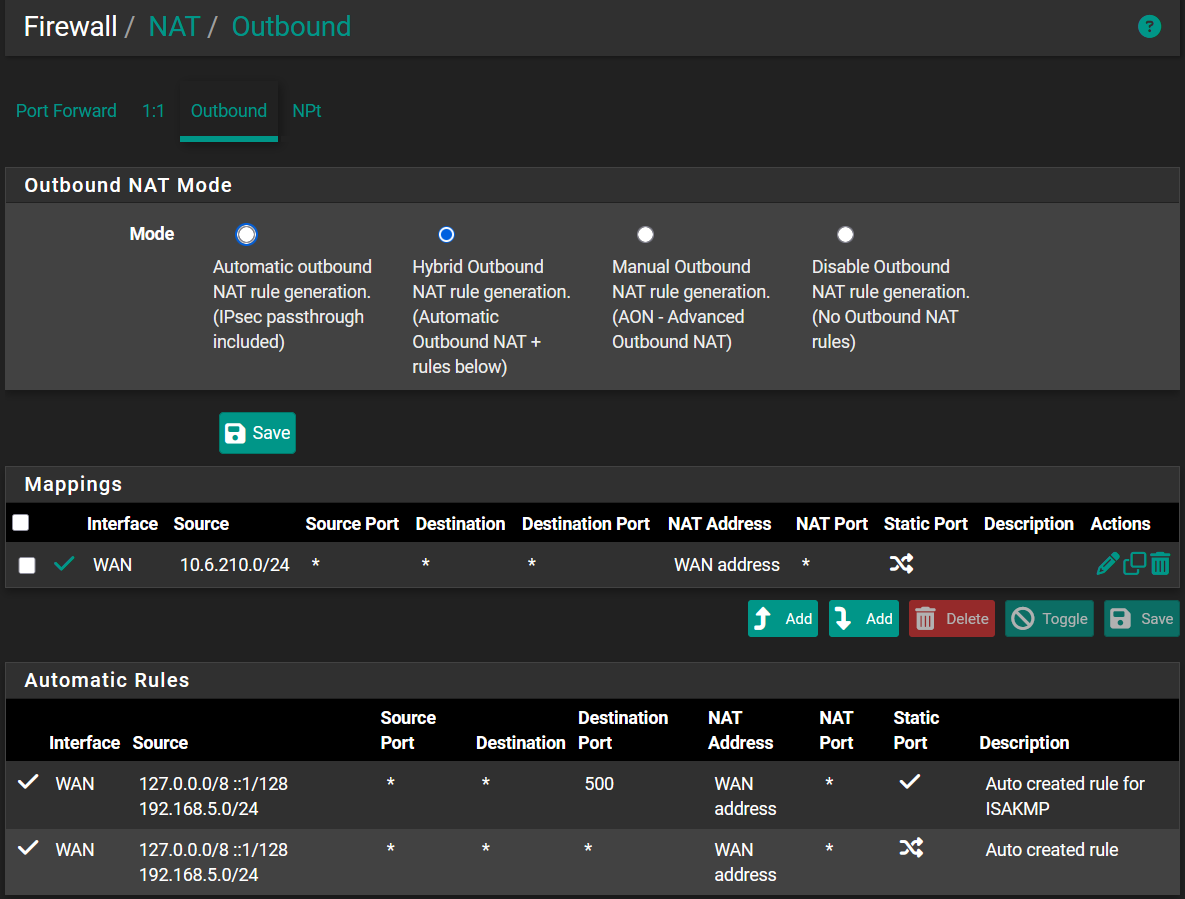Click the NAT breadcrumb link
Screen dimensions: 1185x899
tap(174, 26)
